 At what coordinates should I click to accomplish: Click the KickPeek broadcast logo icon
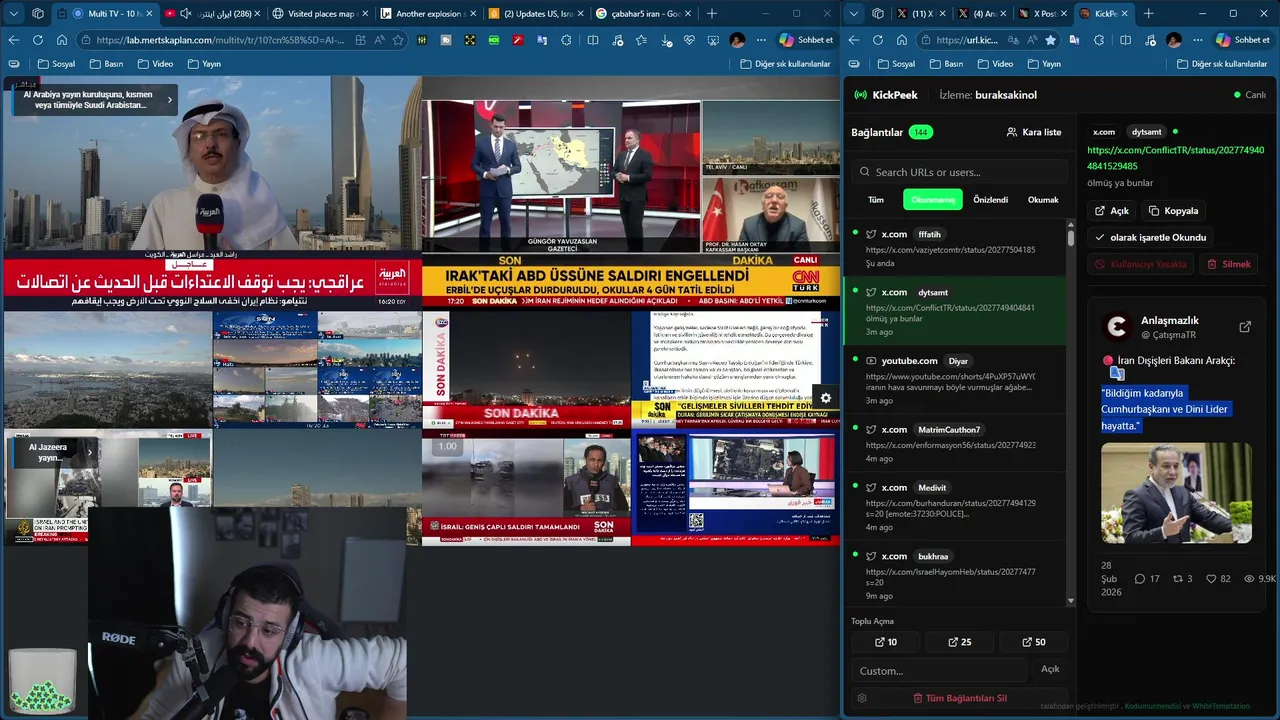point(860,95)
